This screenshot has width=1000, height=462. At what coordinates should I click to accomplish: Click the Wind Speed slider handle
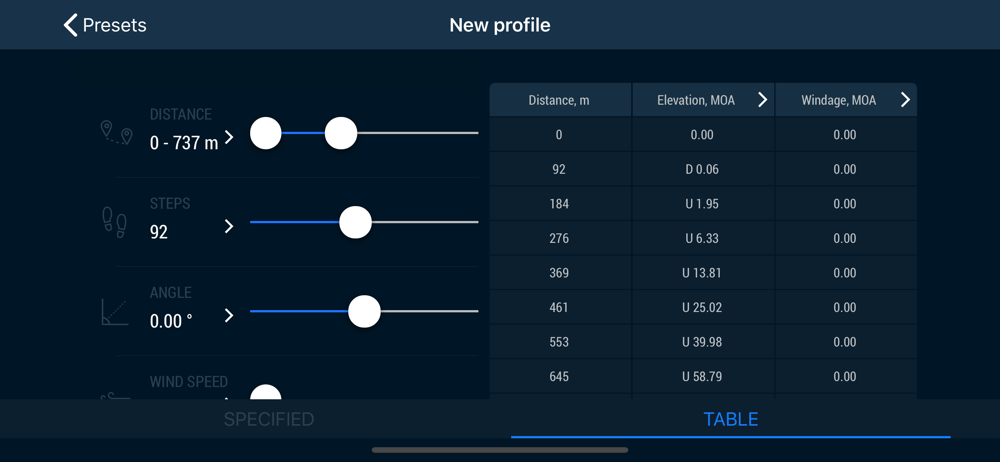(x=265, y=393)
